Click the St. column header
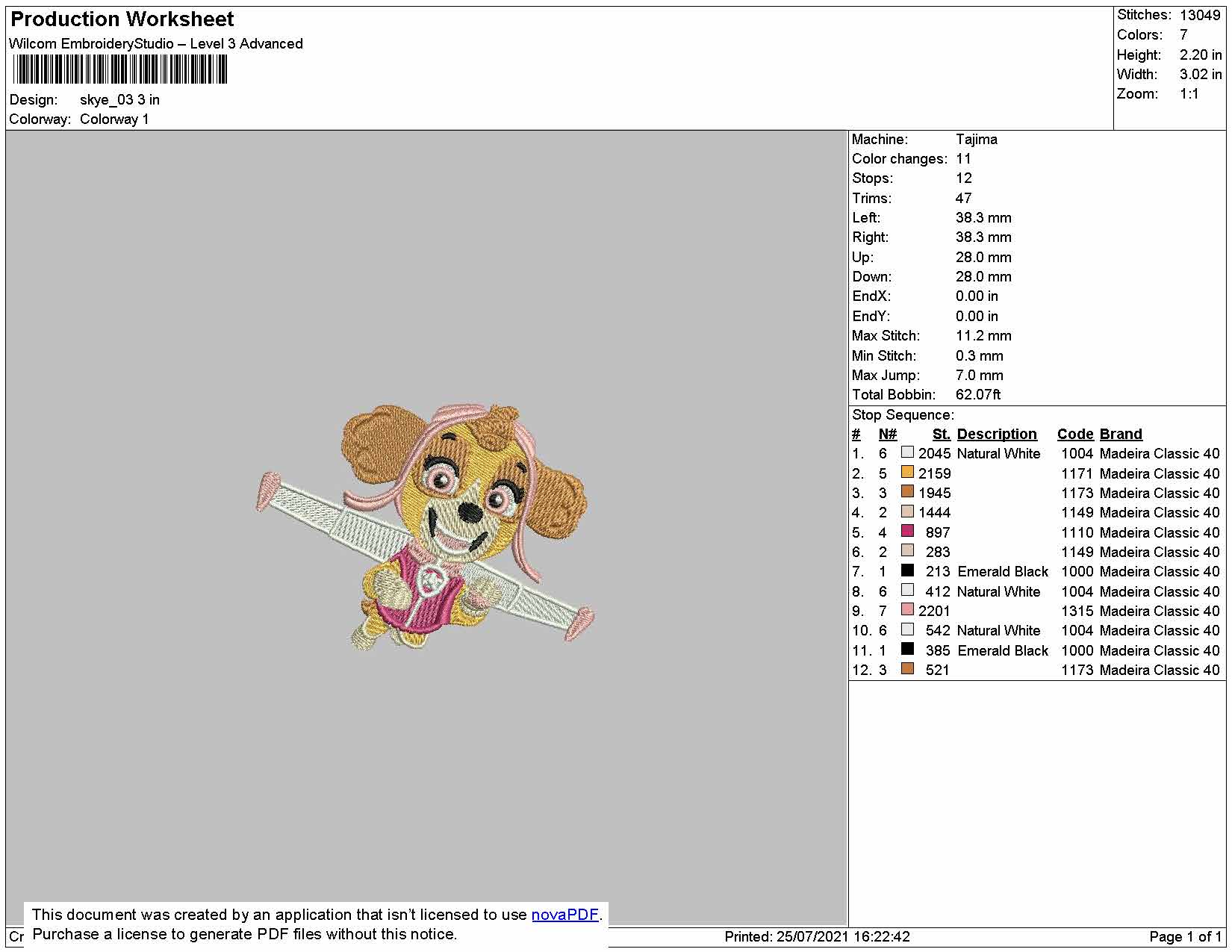The image size is (1232, 952). pyautogui.click(x=942, y=434)
